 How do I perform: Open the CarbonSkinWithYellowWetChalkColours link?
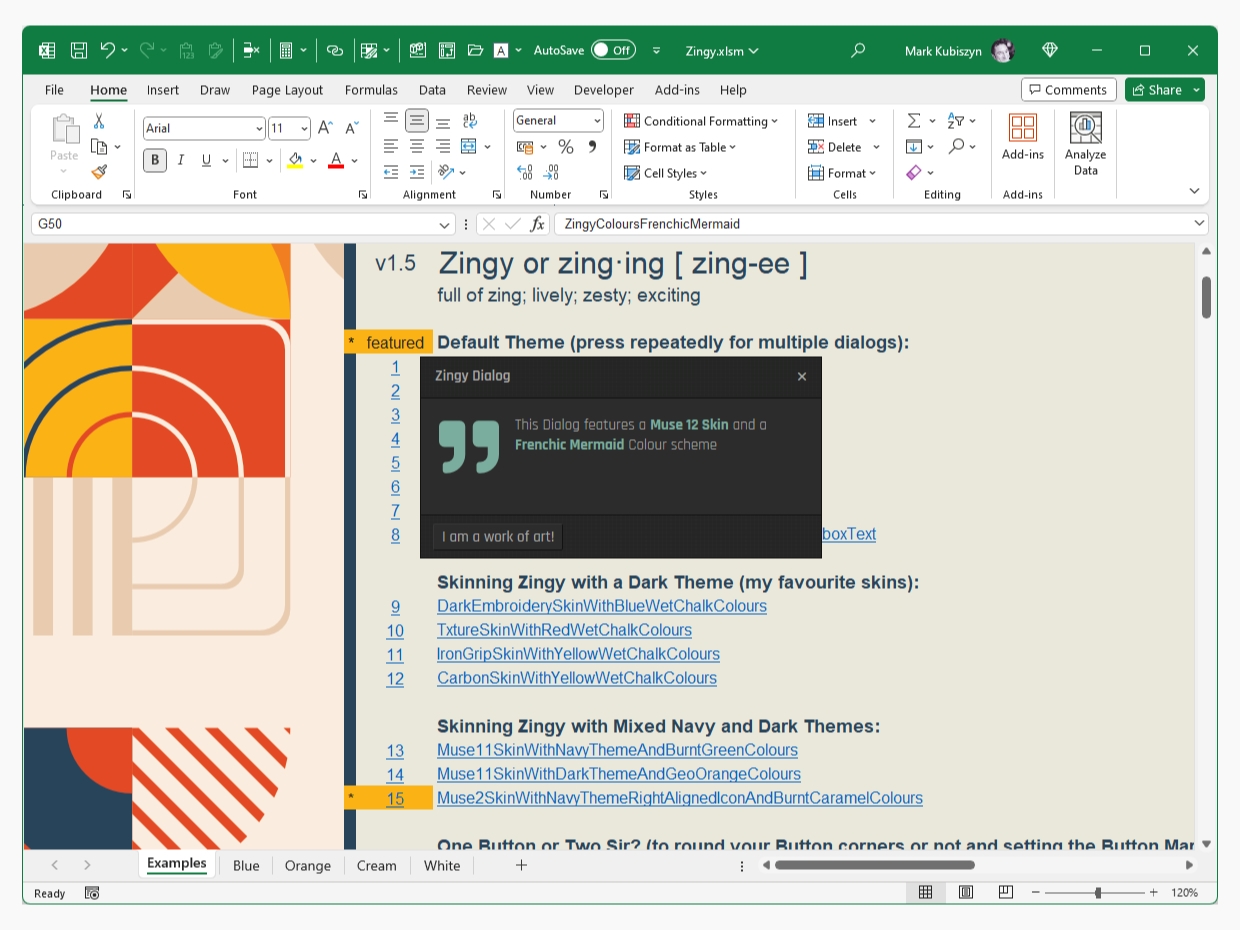click(x=576, y=678)
